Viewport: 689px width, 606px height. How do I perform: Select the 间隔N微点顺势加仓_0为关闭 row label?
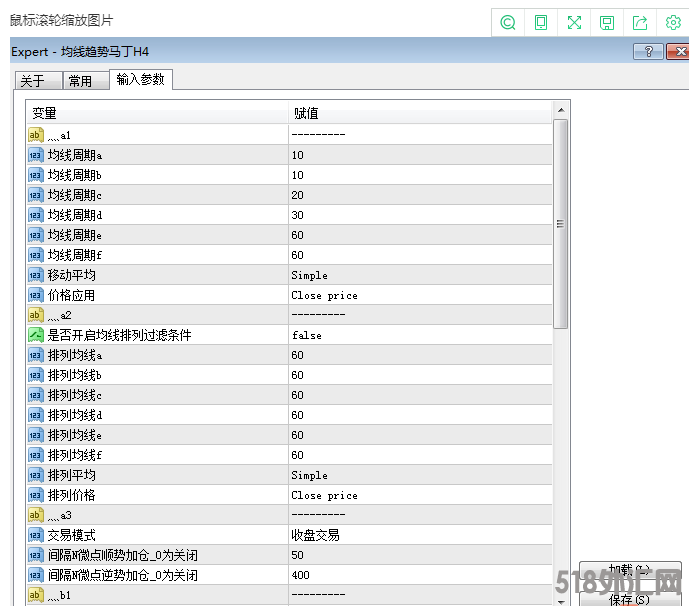pyautogui.click(x=123, y=555)
